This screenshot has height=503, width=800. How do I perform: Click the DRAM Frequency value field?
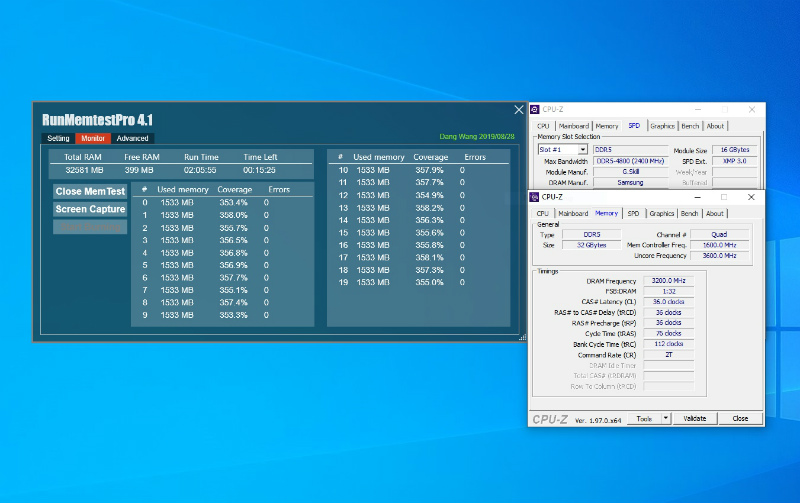pos(669,282)
